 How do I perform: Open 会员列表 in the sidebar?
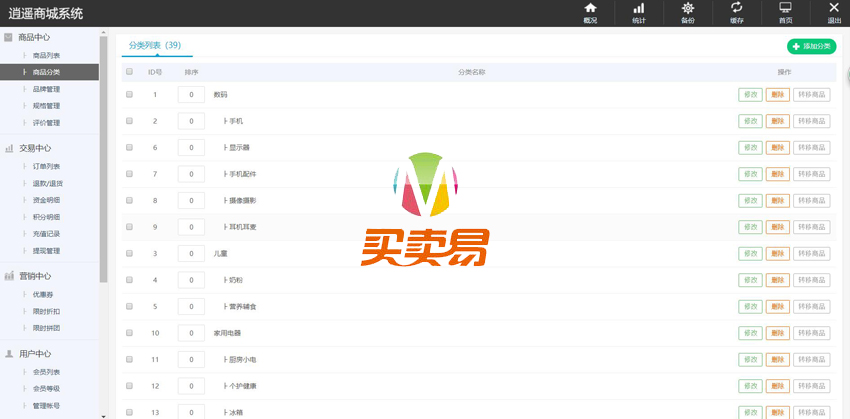pos(46,372)
